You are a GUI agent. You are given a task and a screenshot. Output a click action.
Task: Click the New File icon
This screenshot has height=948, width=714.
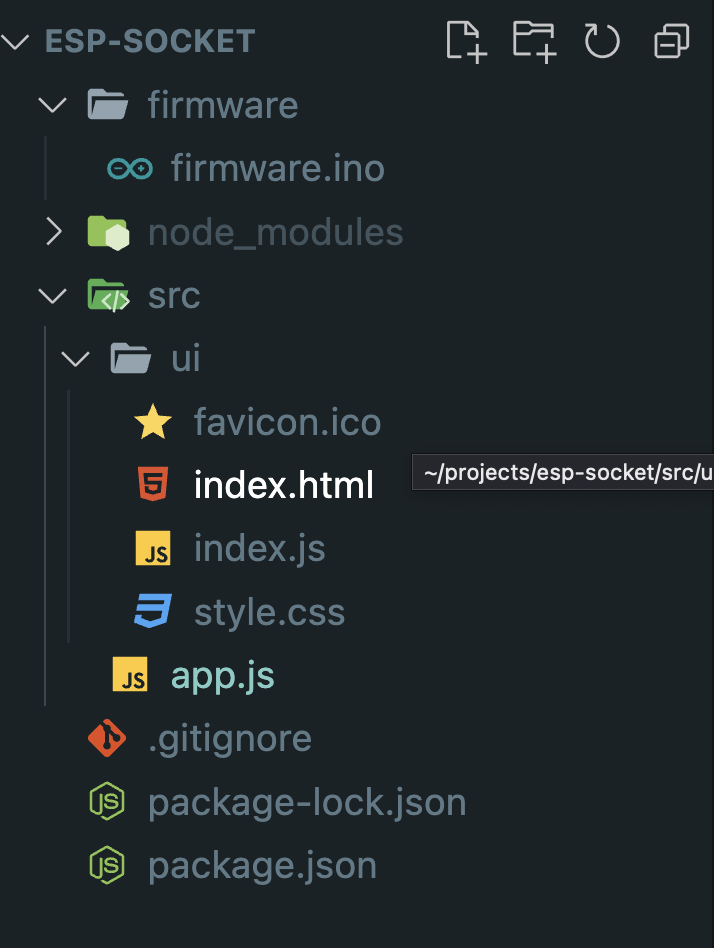466,42
